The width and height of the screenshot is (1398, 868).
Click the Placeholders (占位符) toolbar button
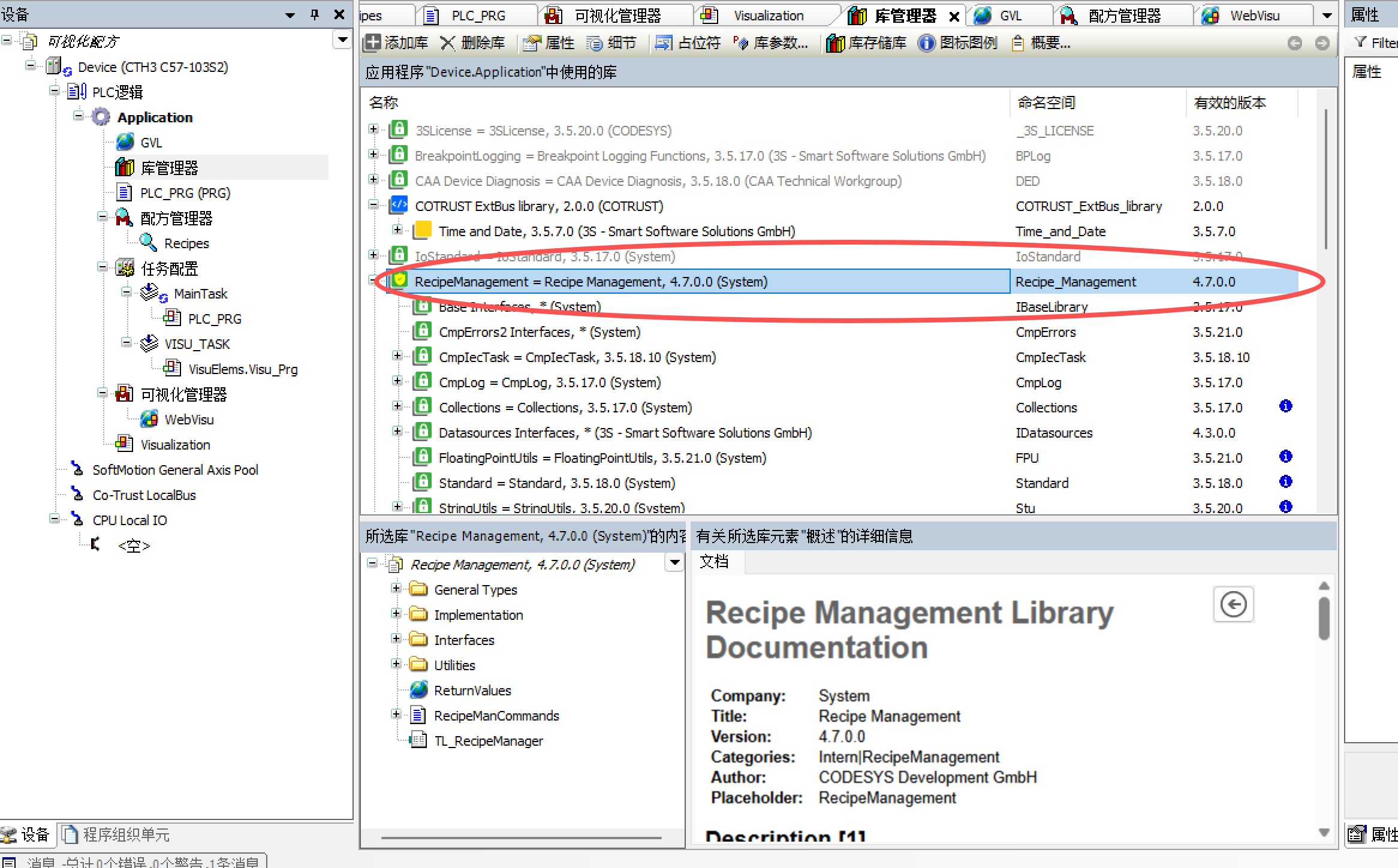(688, 43)
